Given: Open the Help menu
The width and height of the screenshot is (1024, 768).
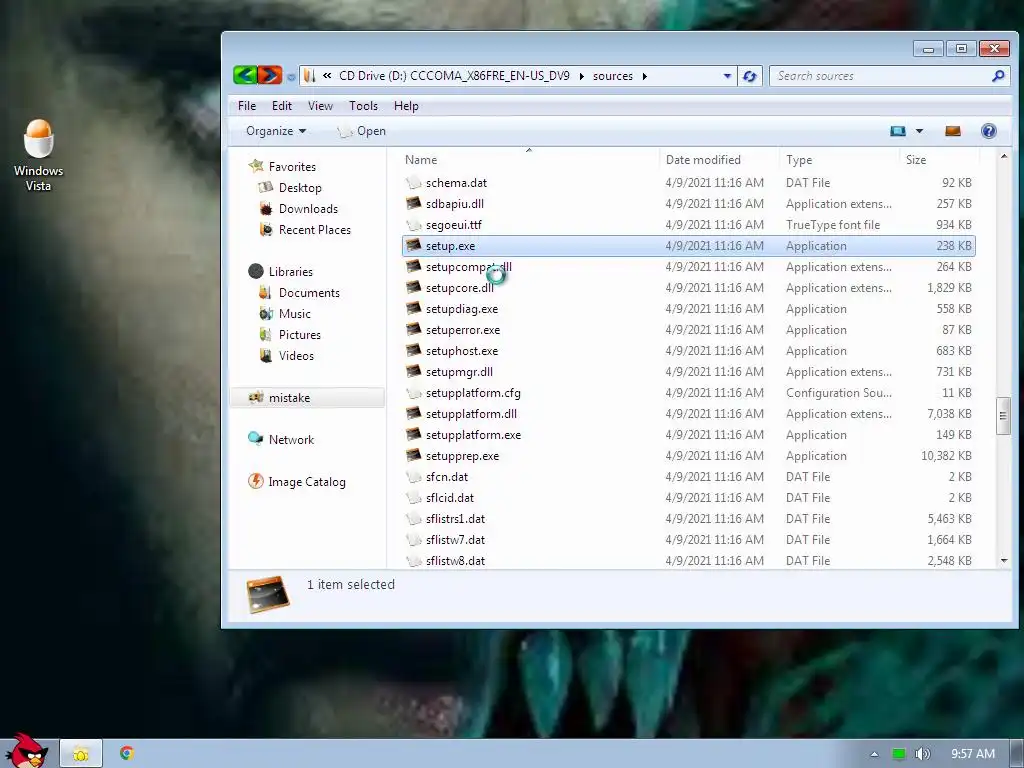Looking at the screenshot, I should (x=406, y=106).
